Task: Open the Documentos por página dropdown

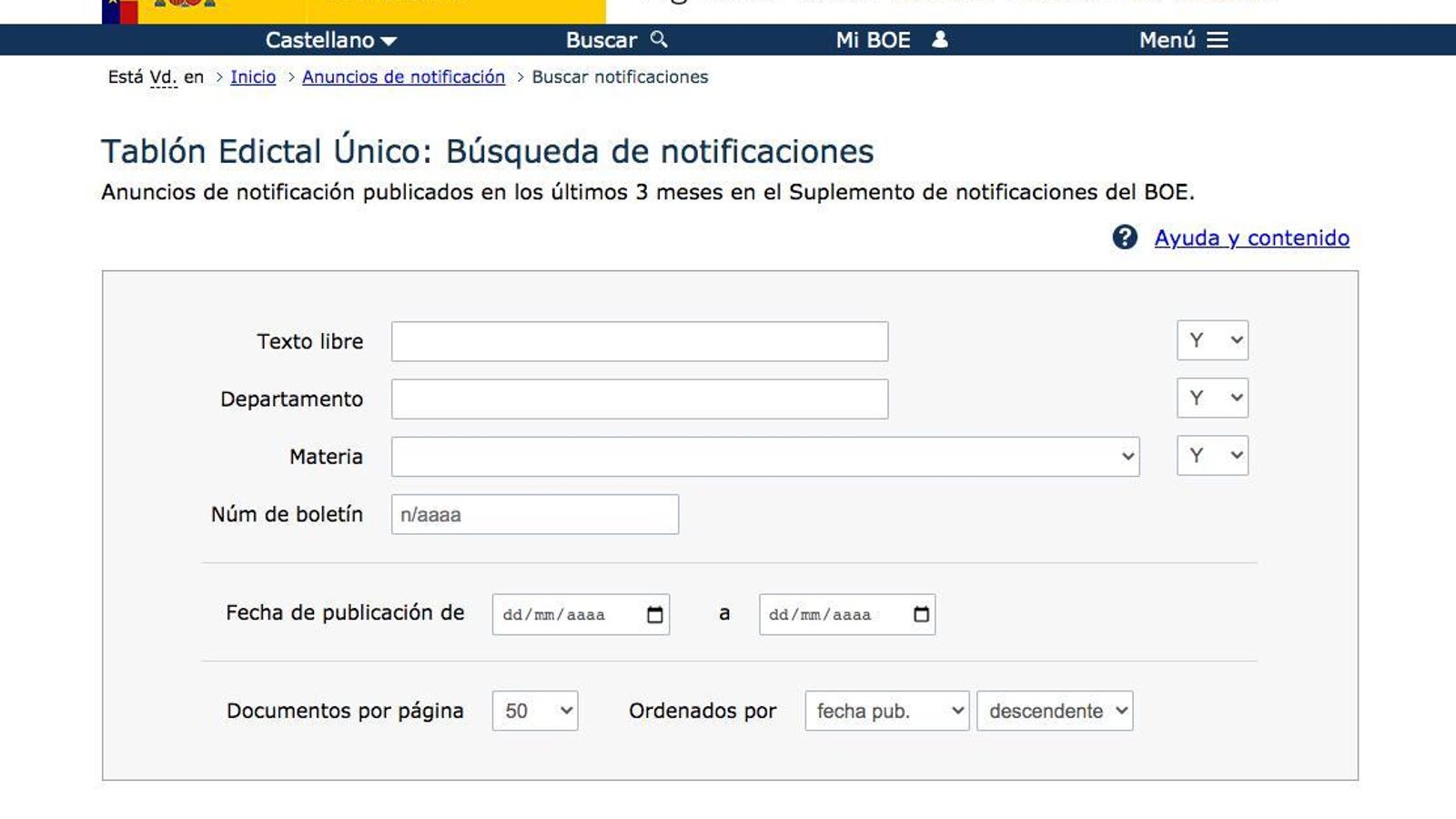Action: click(534, 711)
